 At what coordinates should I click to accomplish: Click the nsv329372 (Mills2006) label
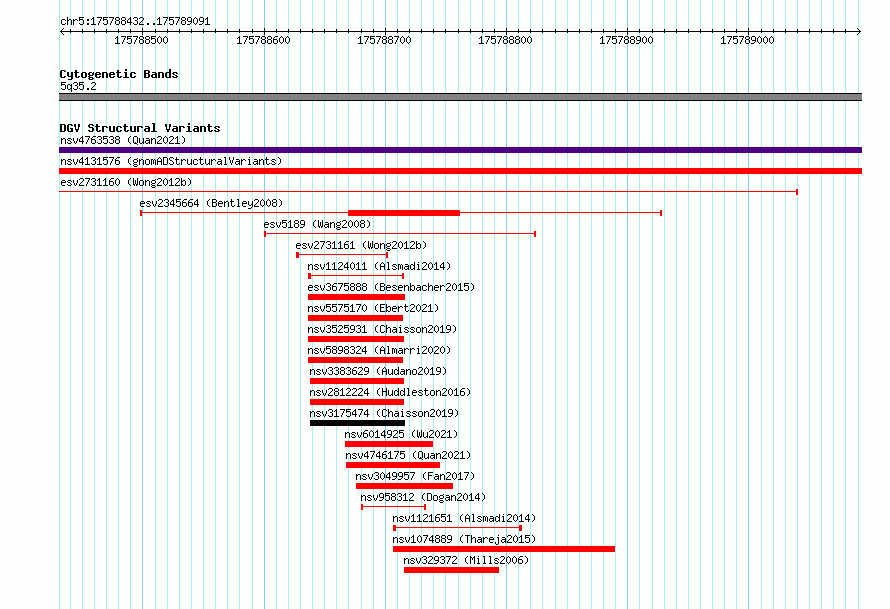pyautogui.click(x=466, y=560)
